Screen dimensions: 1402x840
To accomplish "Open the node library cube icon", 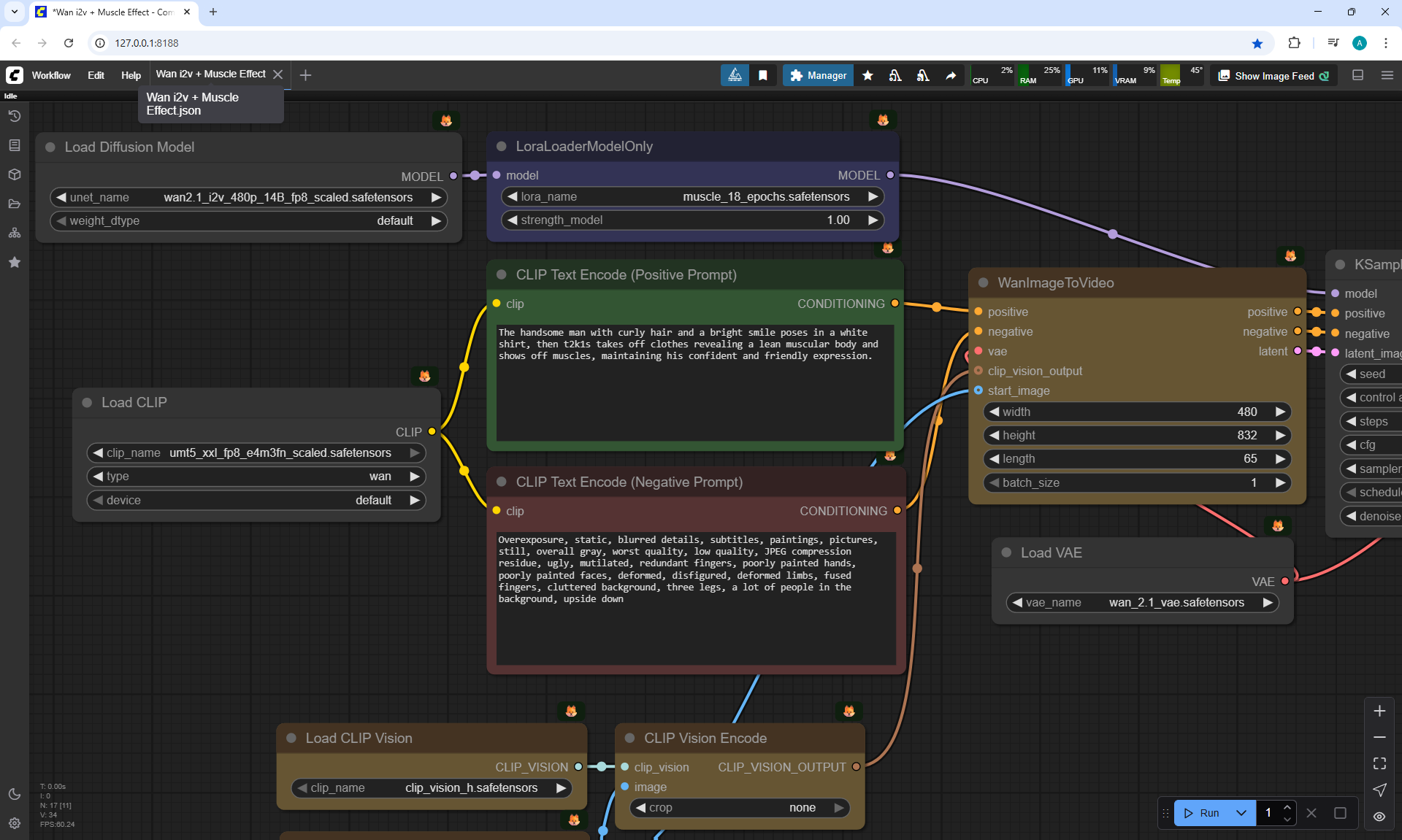I will [x=15, y=174].
